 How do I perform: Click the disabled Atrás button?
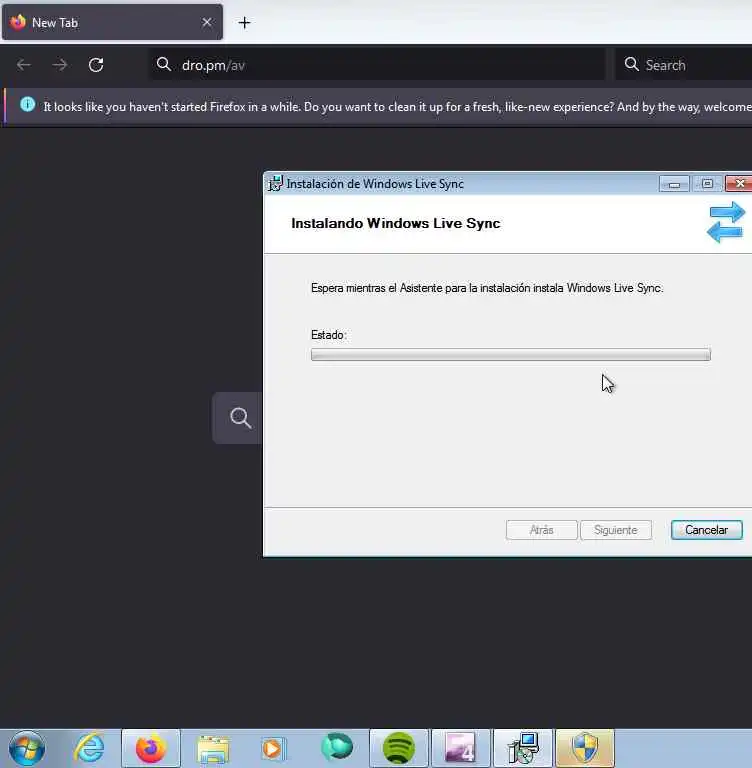[541, 530]
